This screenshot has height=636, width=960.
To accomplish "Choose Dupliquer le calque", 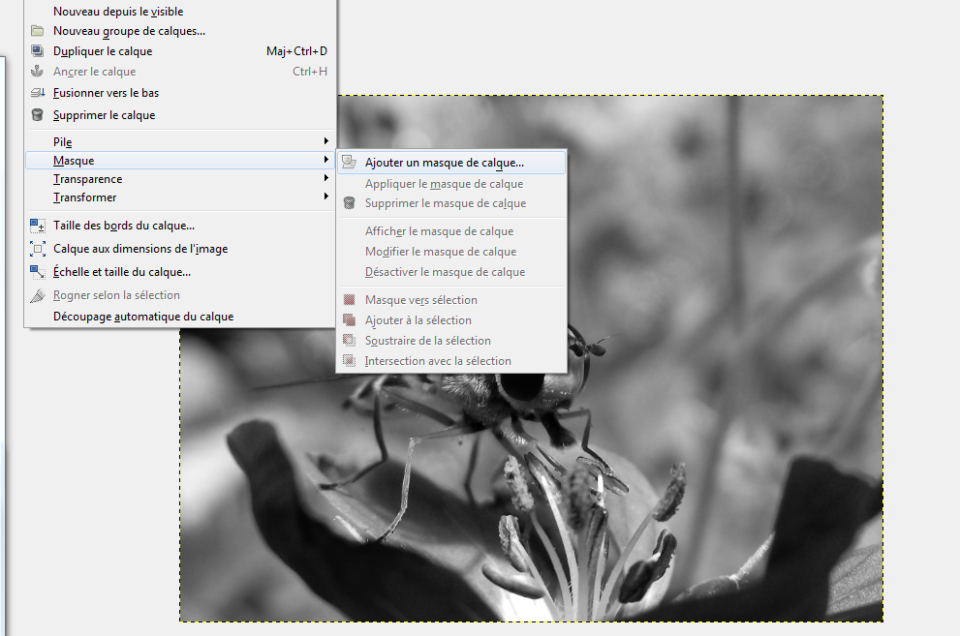I will (x=179, y=51).
